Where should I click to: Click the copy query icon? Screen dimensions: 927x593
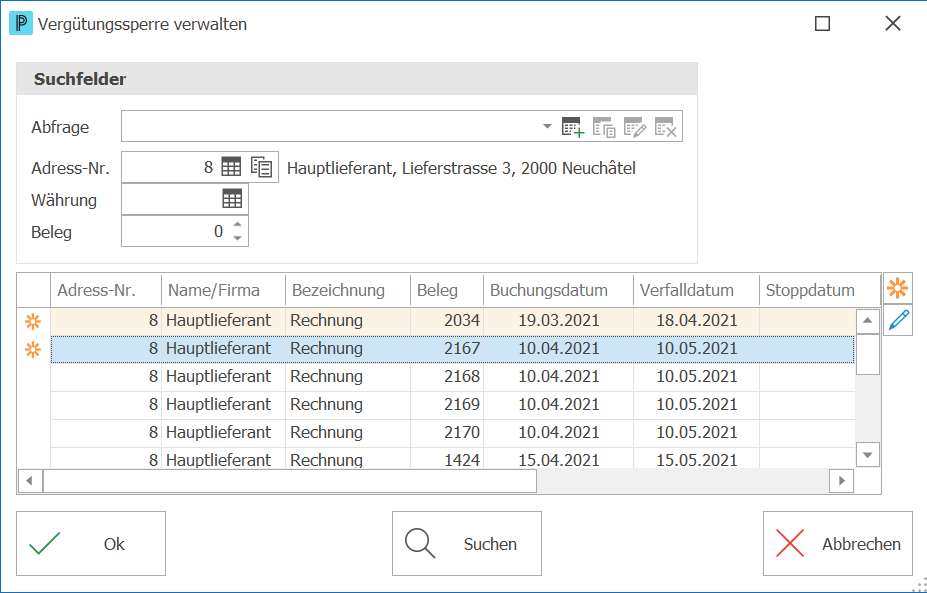604,127
